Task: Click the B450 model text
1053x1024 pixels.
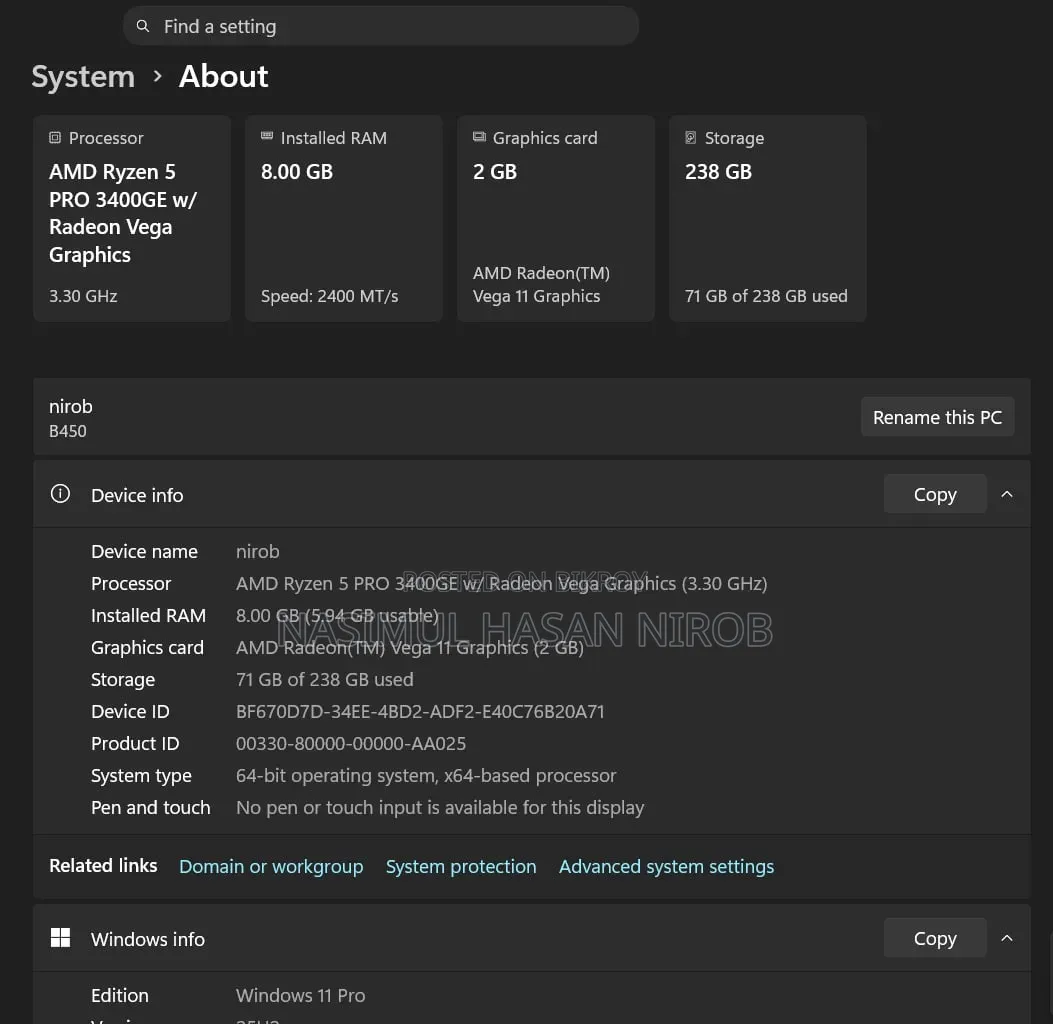Action: (68, 431)
